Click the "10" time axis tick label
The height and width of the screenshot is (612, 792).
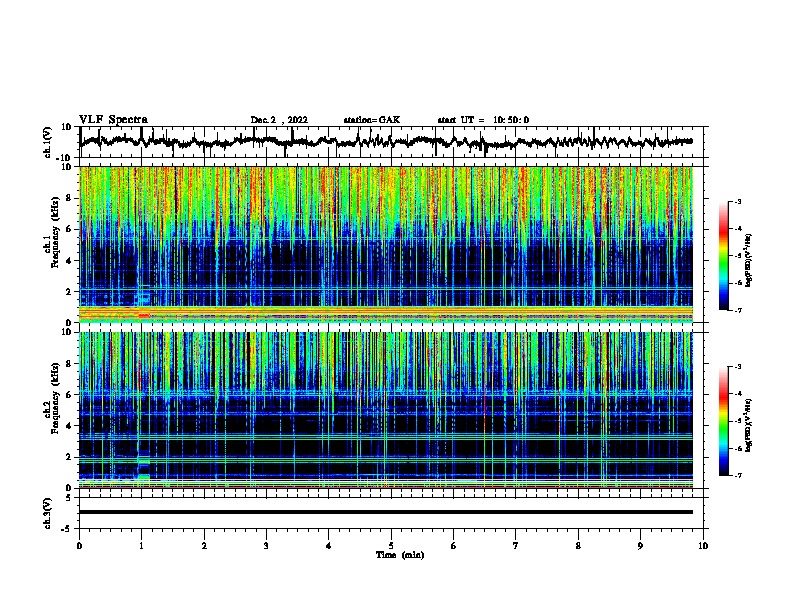(703, 546)
